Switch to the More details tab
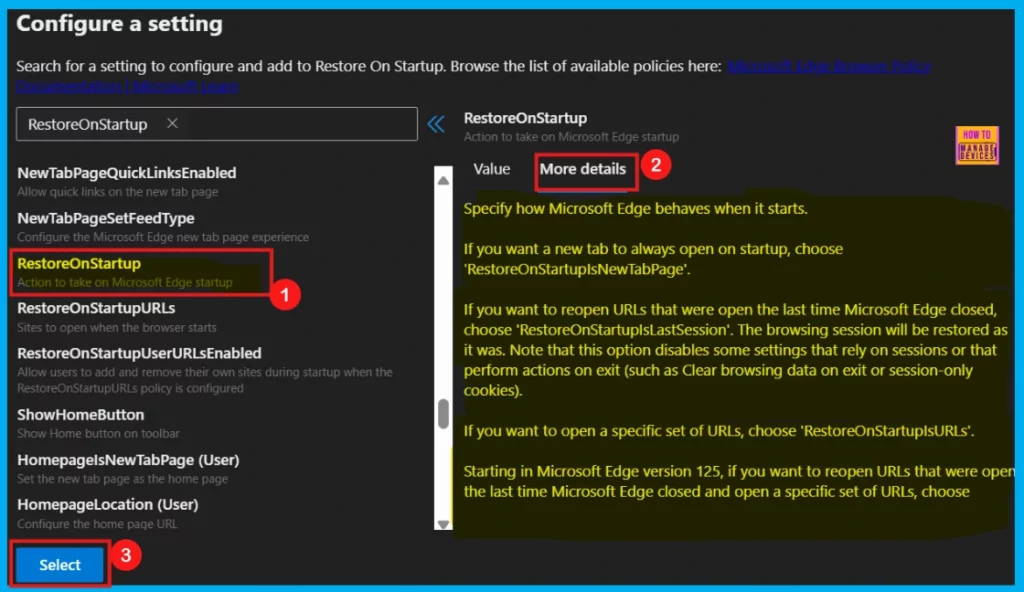 pos(583,169)
